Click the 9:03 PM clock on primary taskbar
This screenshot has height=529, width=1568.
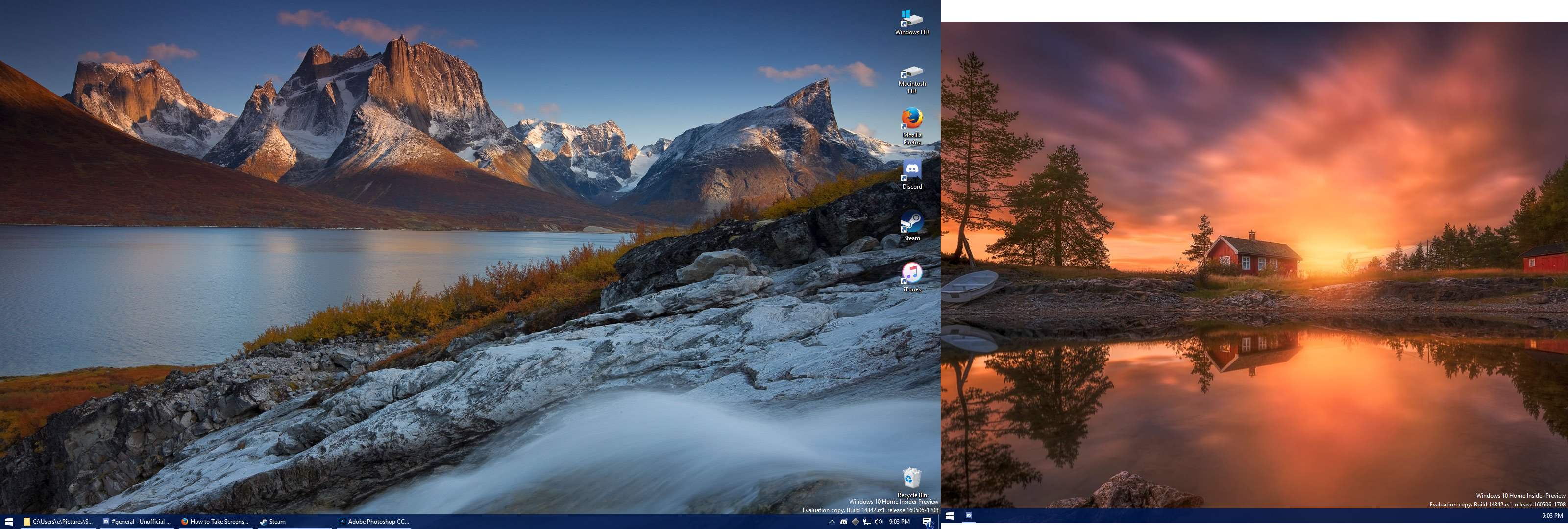pyautogui.click(x=899, y=522)
